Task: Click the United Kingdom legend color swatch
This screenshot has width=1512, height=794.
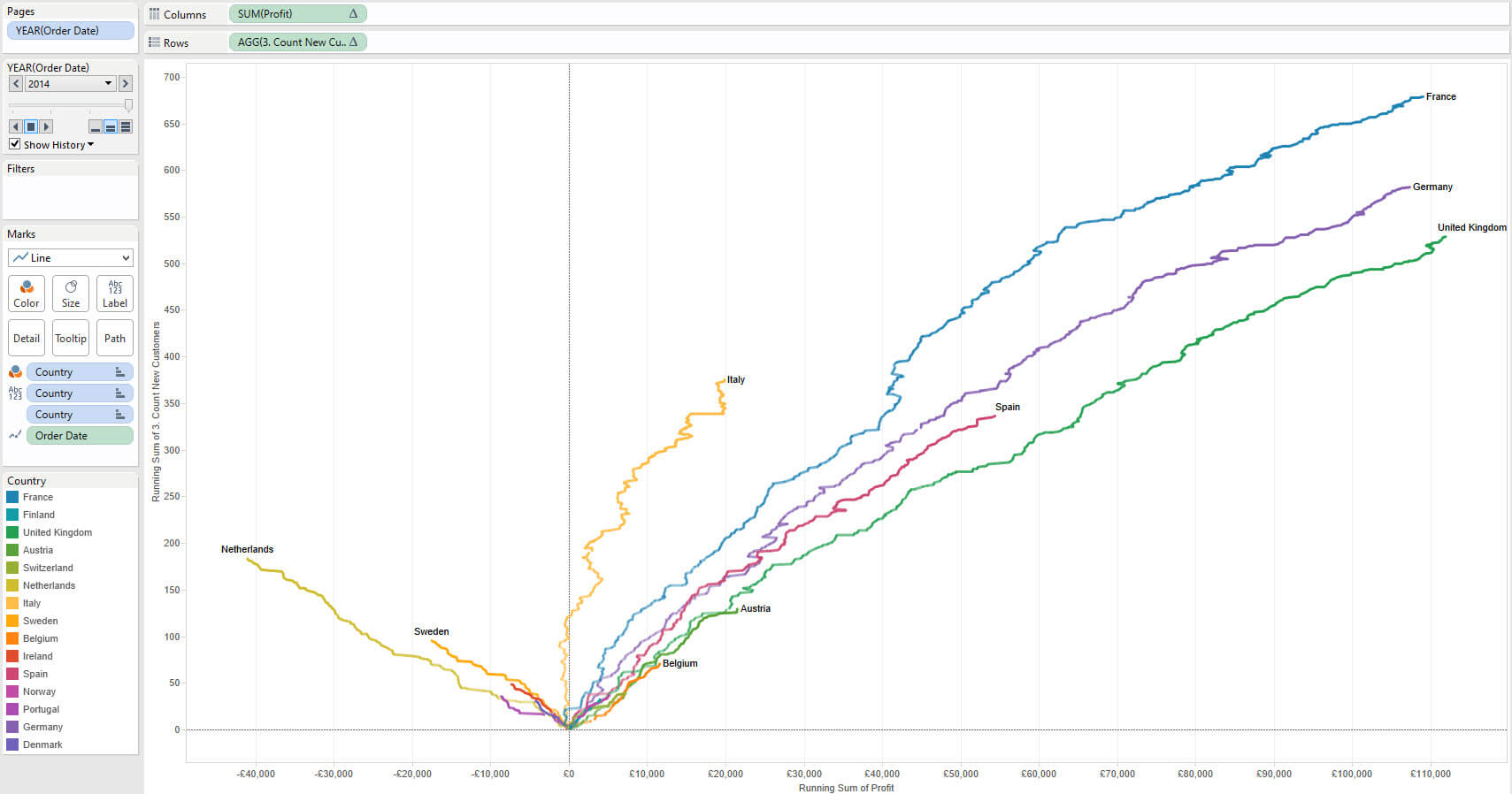Action: [x=12, y=532]
